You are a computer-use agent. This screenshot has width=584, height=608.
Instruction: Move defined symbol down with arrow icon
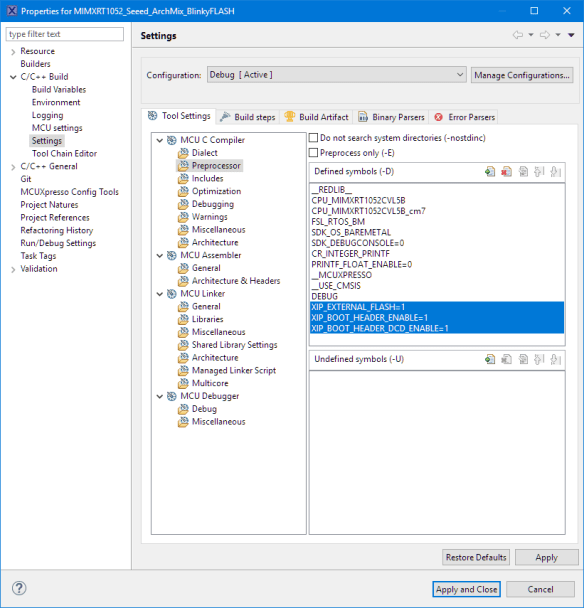[555, 171]
